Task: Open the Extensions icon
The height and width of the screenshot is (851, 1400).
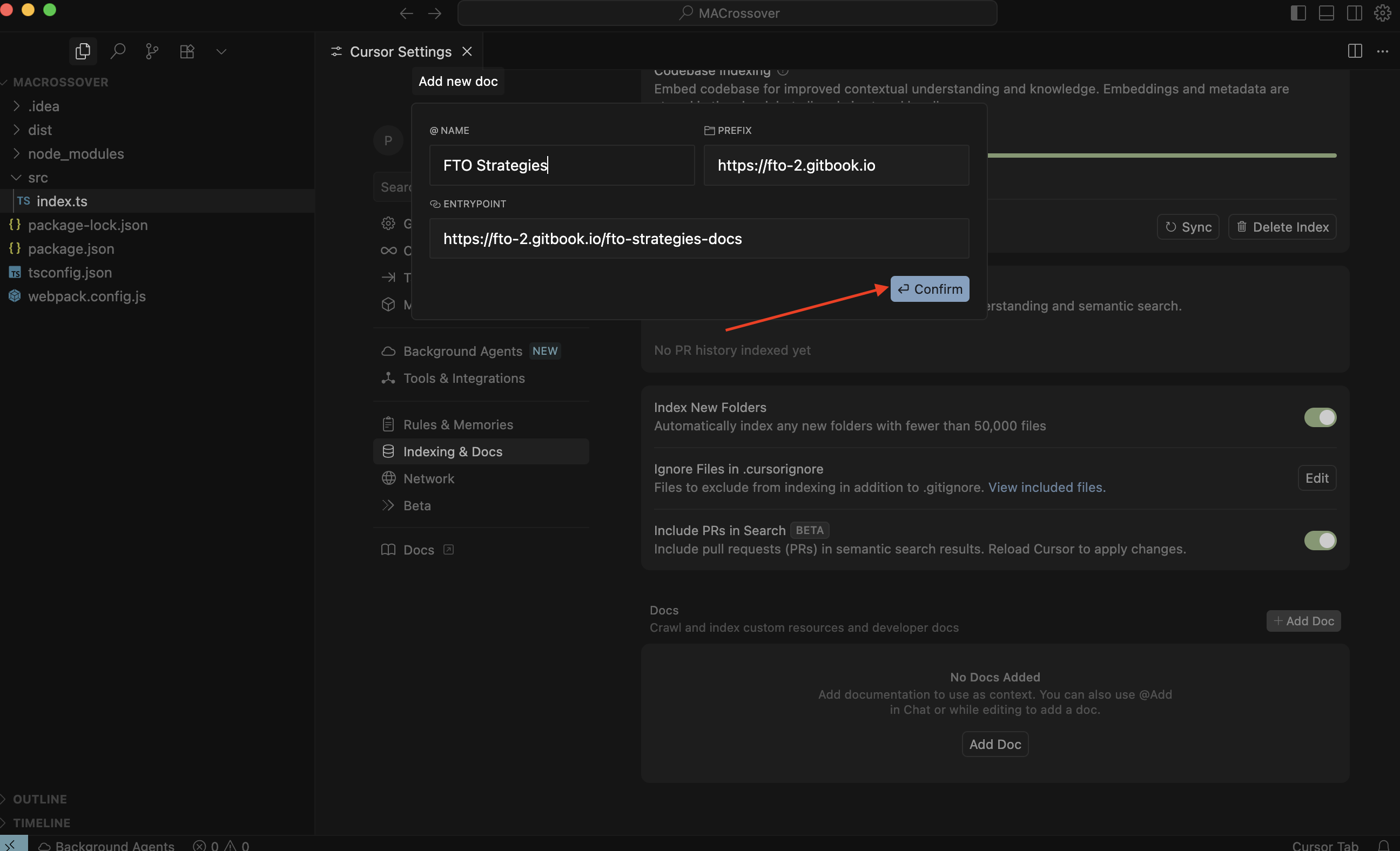Action: point(187,51)
